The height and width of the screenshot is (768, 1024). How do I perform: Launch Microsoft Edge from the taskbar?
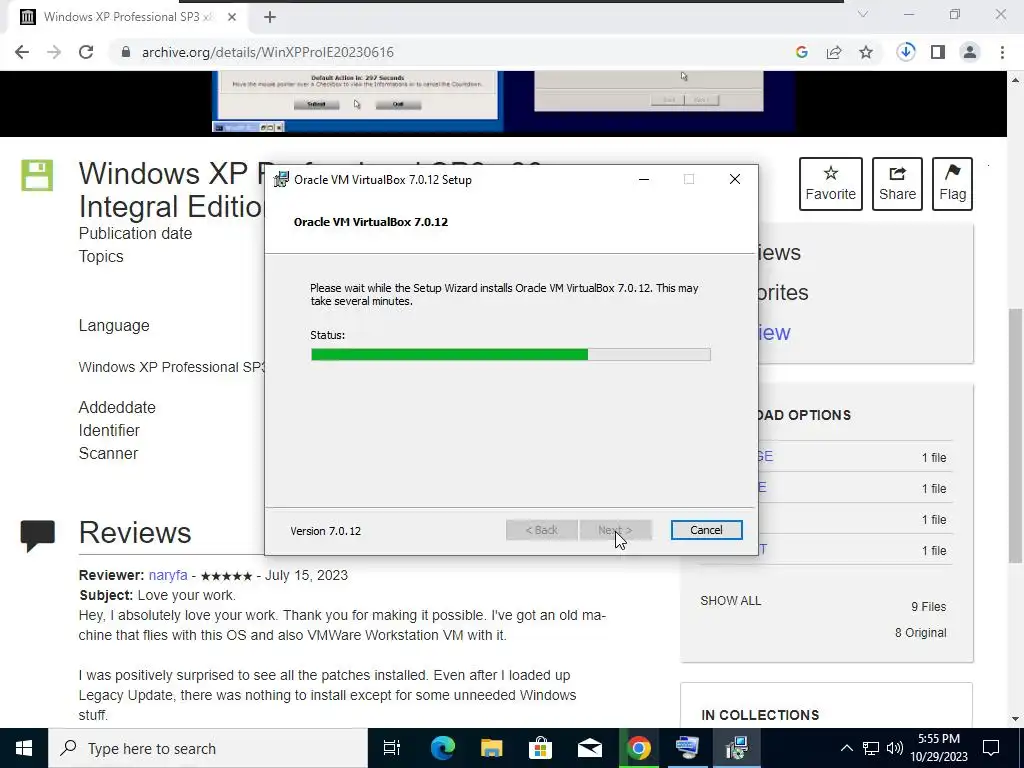[442, 748]
